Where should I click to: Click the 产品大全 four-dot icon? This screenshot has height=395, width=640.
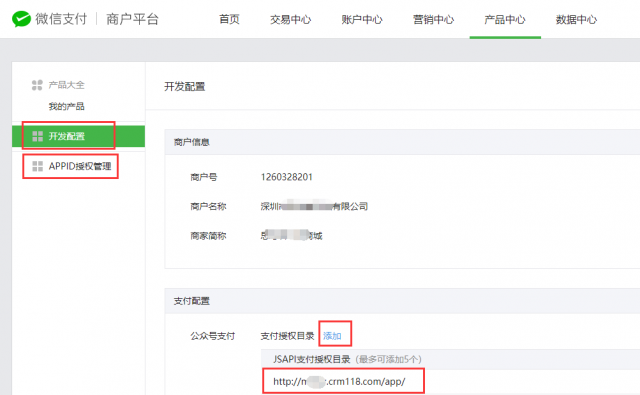click(x=37, y=85)
